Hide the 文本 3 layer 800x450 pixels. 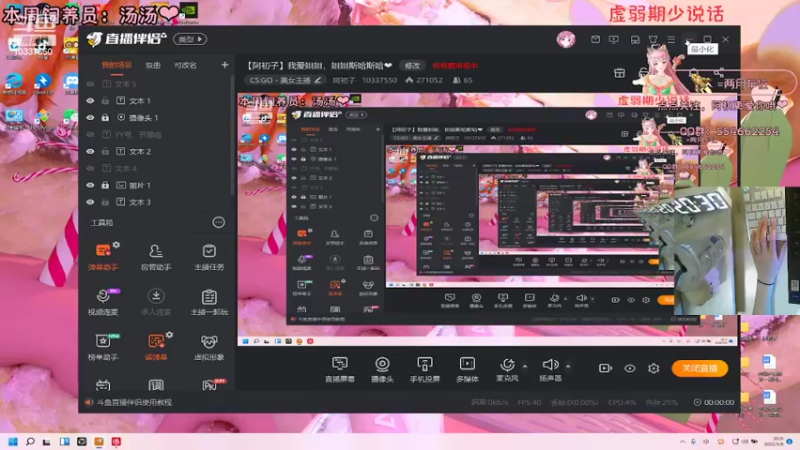pos(90,202)
